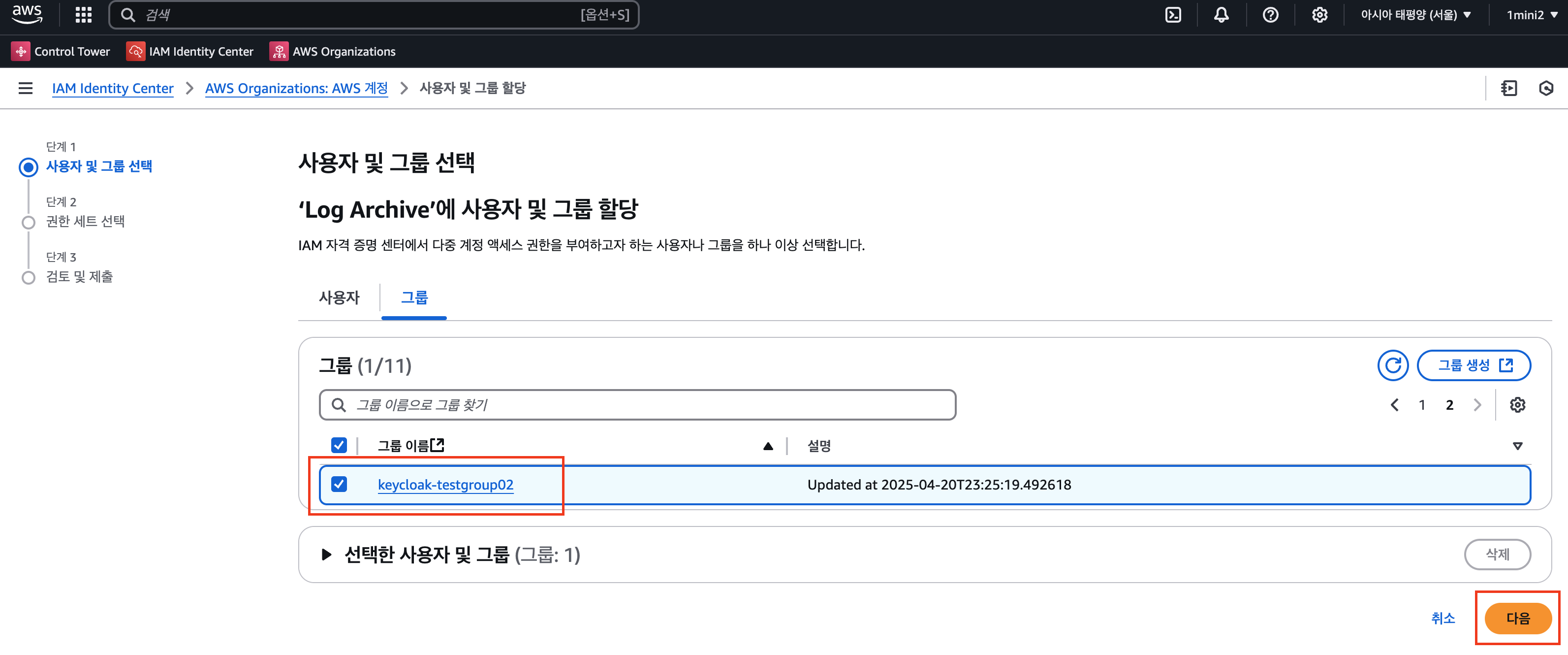Open the help question mark menu

tap(1270, 15)
